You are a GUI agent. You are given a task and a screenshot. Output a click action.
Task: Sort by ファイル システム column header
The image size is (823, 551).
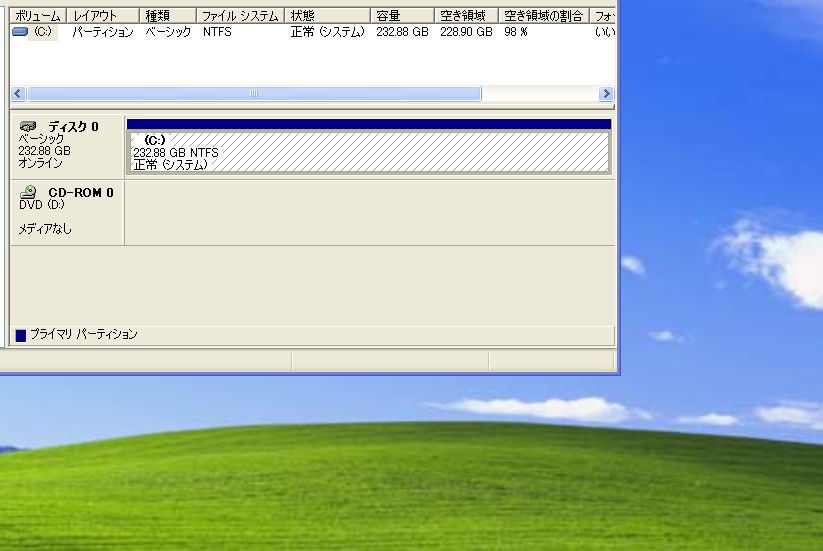(240, 16)
